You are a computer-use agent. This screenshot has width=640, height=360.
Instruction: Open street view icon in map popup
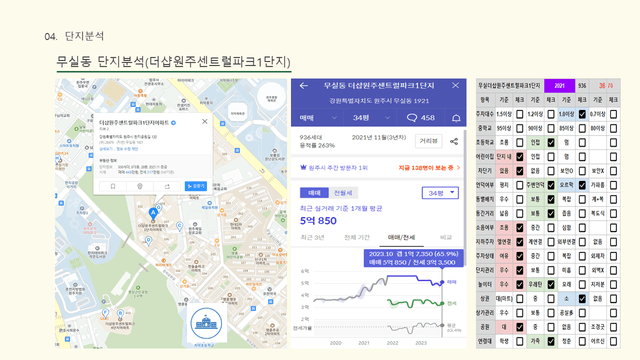click(140, 186)
